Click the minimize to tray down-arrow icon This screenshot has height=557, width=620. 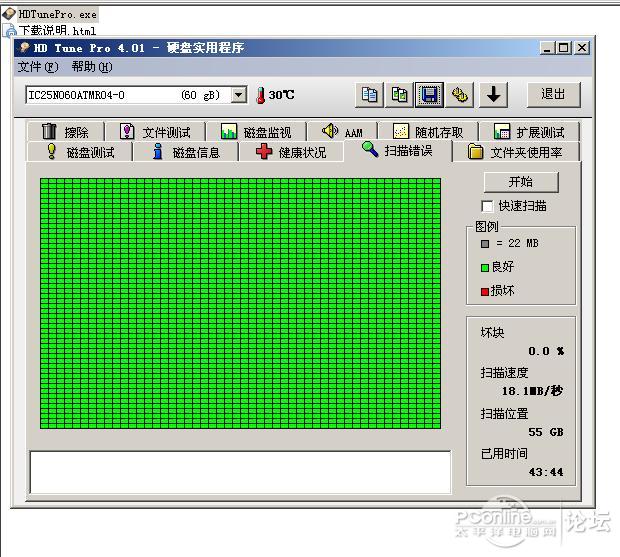point(493,95)
